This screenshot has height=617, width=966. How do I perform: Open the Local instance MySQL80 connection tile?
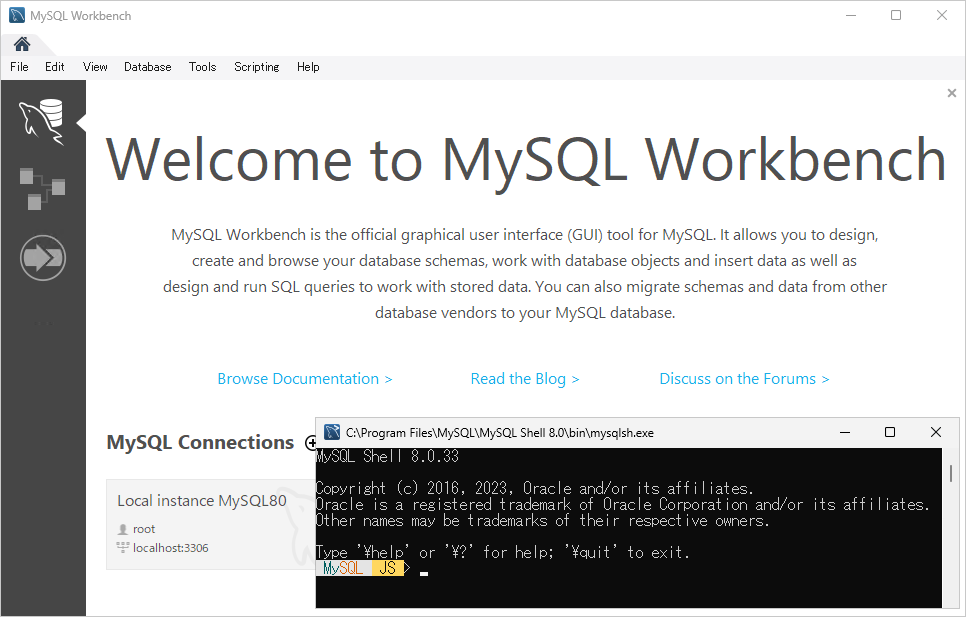[x=211, y=524]
